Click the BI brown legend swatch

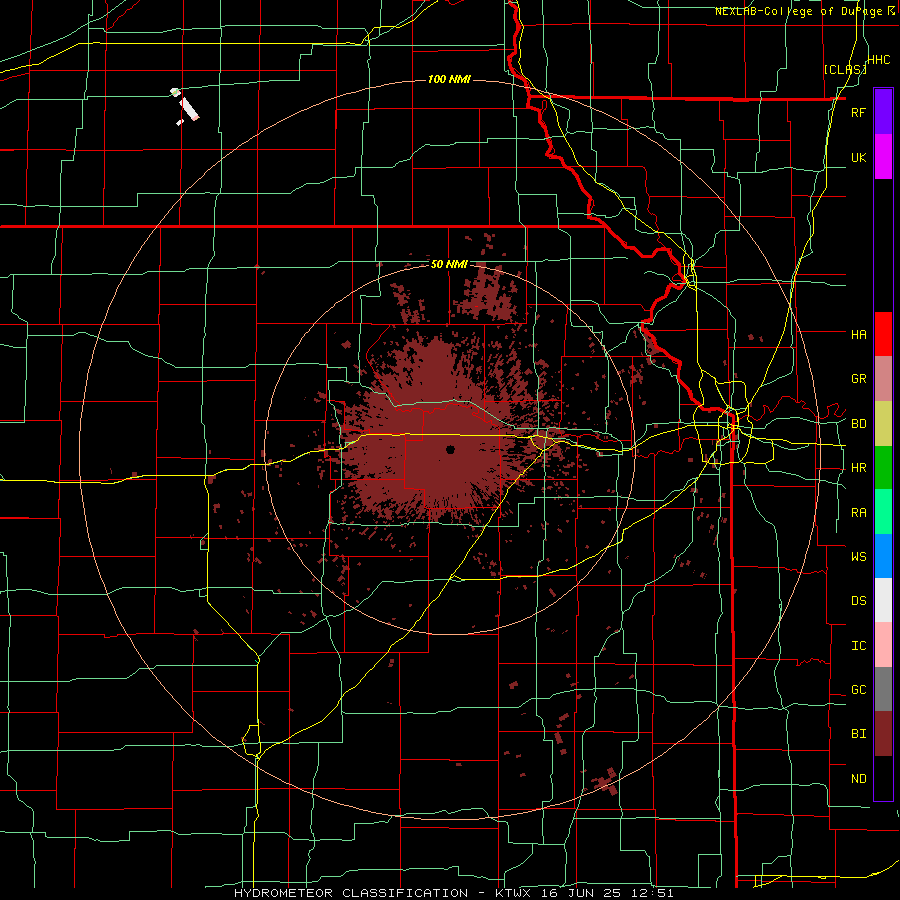point(883,734)
